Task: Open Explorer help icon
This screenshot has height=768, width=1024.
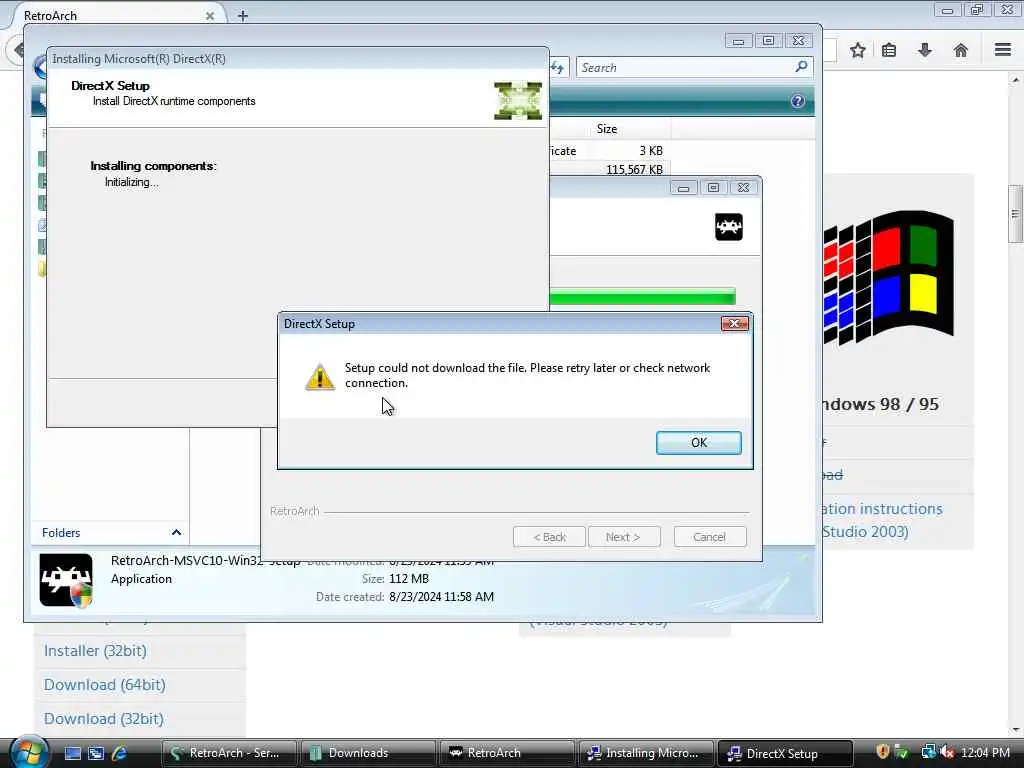Action: point(797,101)
